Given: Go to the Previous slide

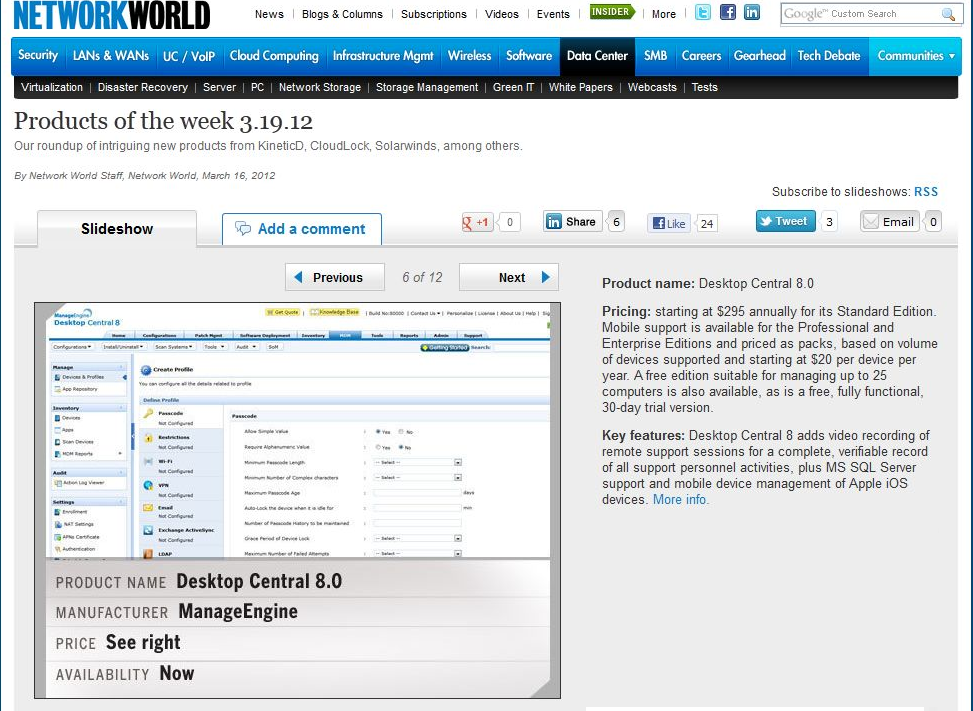Looking at the screenshot, I should coord(334,277).
